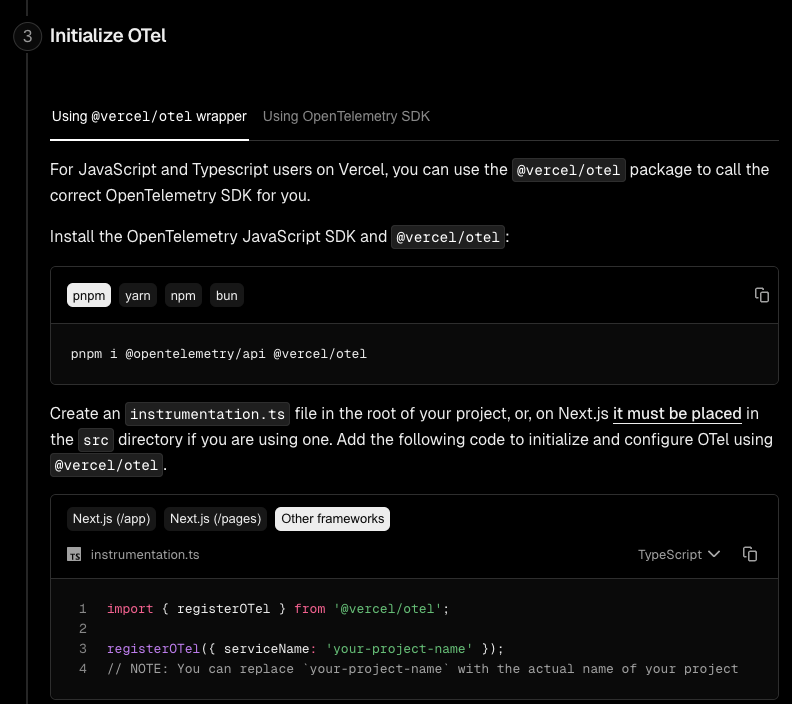The width and height of the screenshot is (792, 704).
Task: Switch to yarn package manager
Action: click(x=138, y=295)
